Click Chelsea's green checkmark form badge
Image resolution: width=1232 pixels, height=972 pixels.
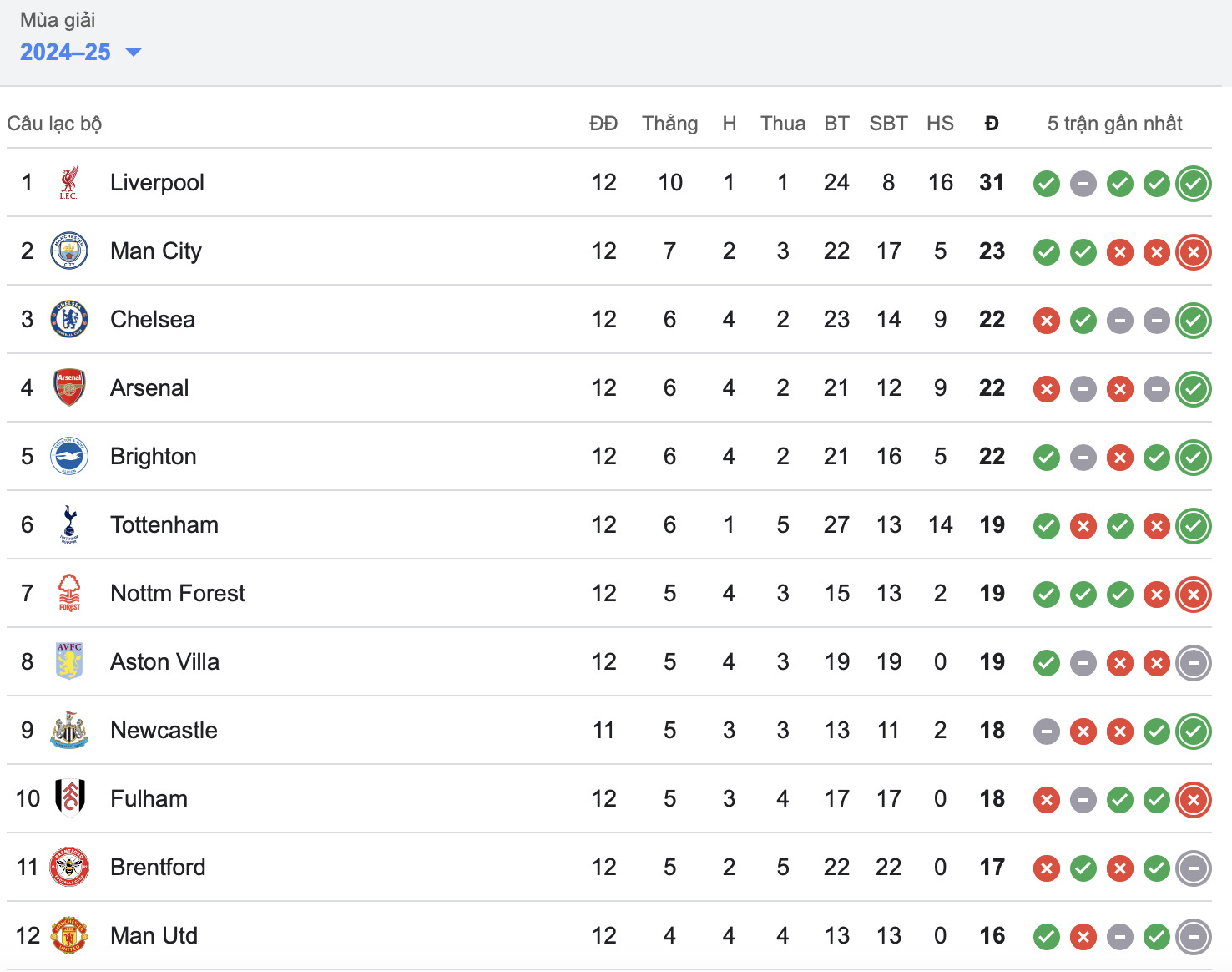[1083, 320]
